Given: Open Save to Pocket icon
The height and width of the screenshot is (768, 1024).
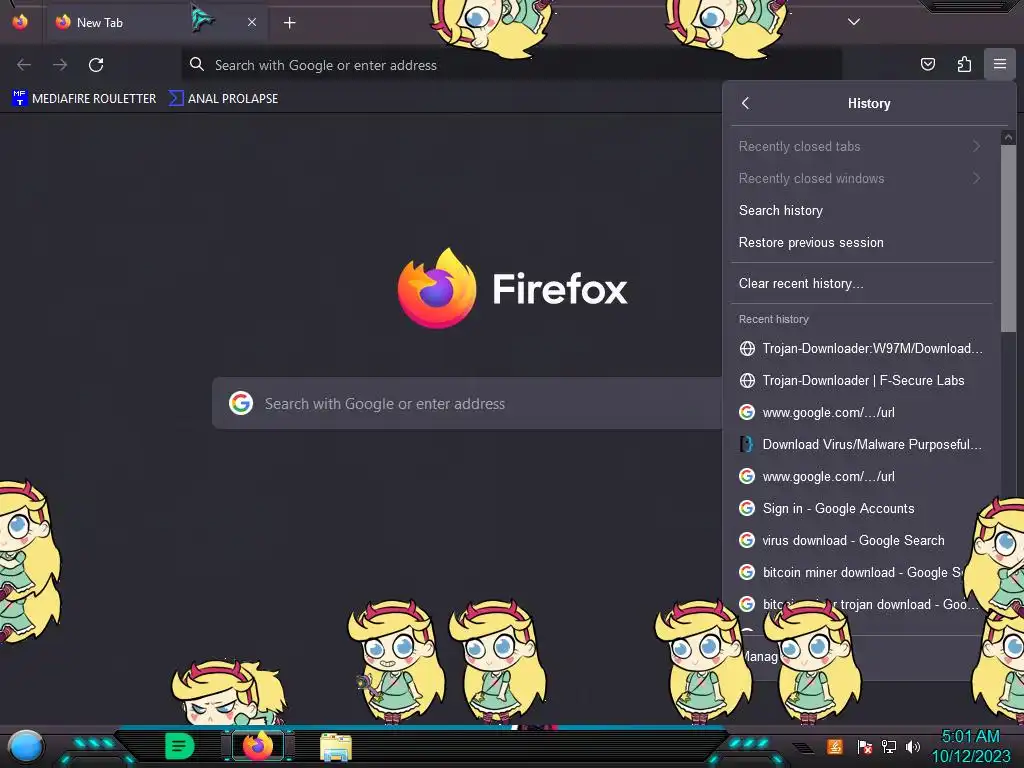Looking at the screenshot, I should click(927, 64).
